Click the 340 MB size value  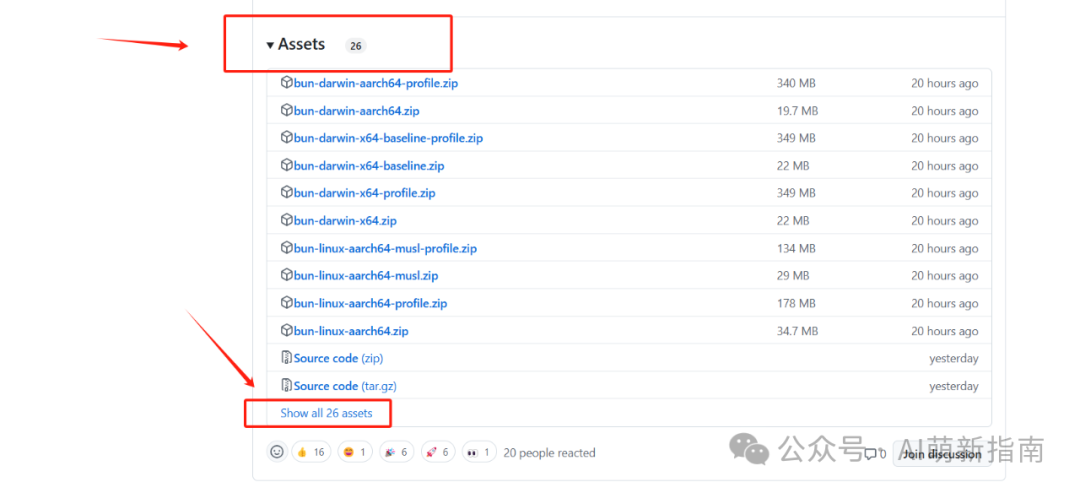tap(796, 83)
